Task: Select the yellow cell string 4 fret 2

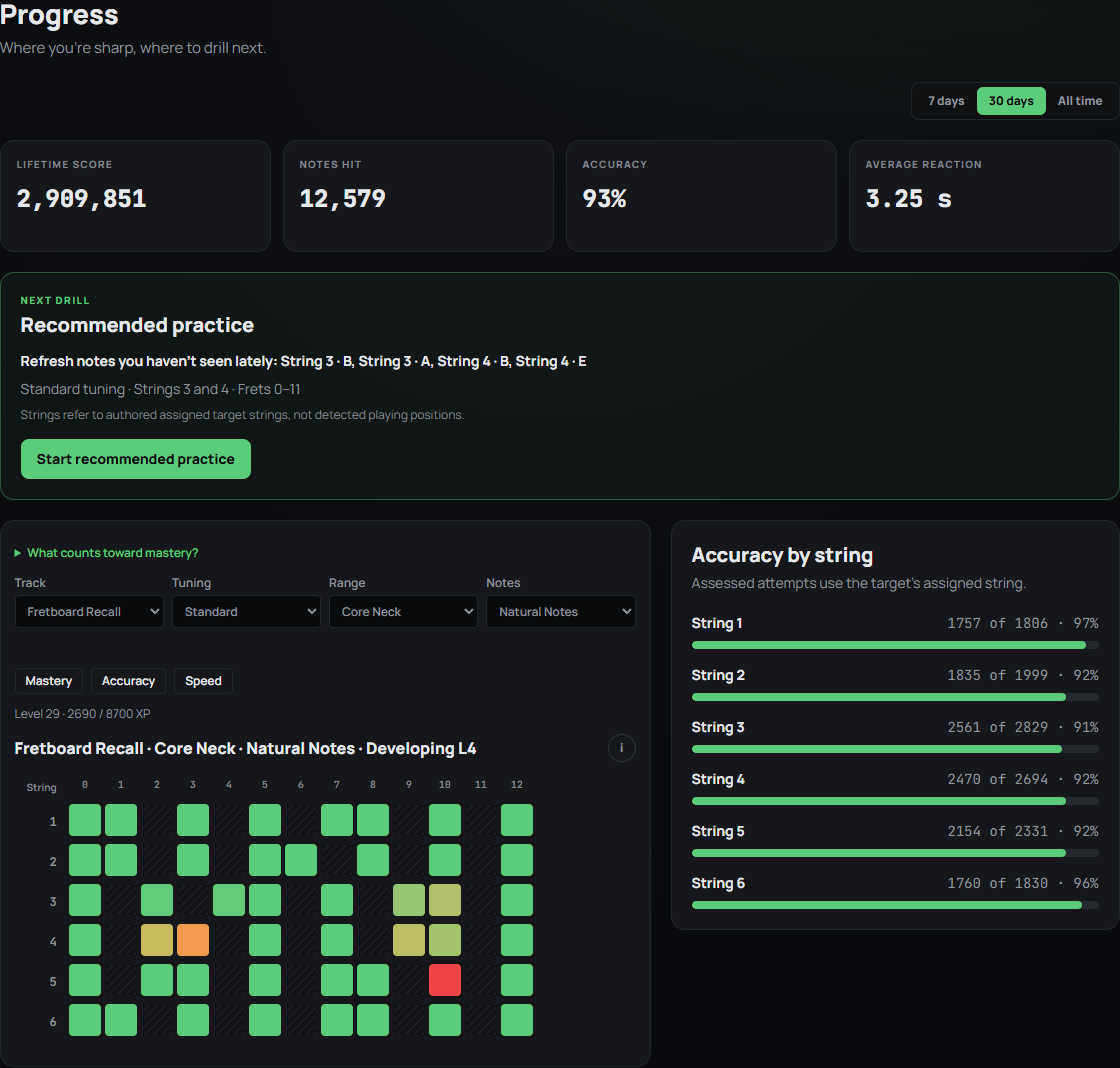Action: pos(157,940)
